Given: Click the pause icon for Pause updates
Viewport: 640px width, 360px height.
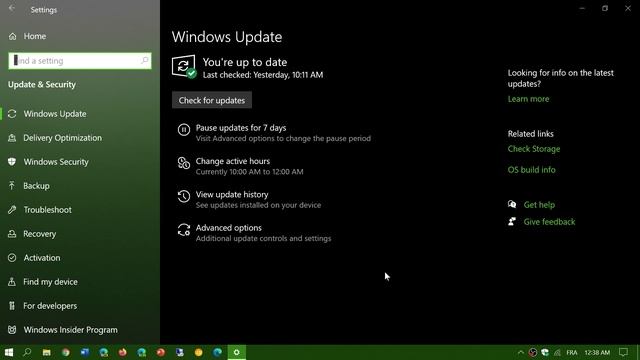Looking at the screenshot, I should point(184,130).
